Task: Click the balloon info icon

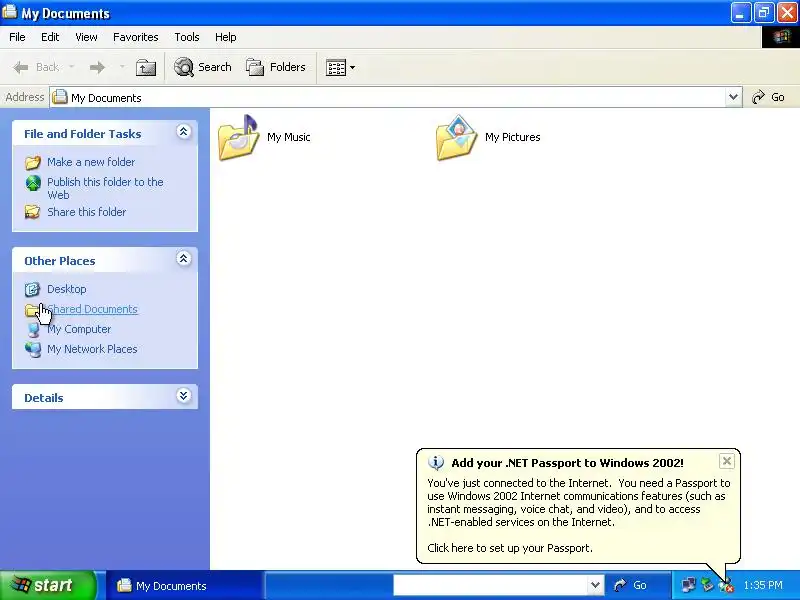Action: [x=436, y=463]
